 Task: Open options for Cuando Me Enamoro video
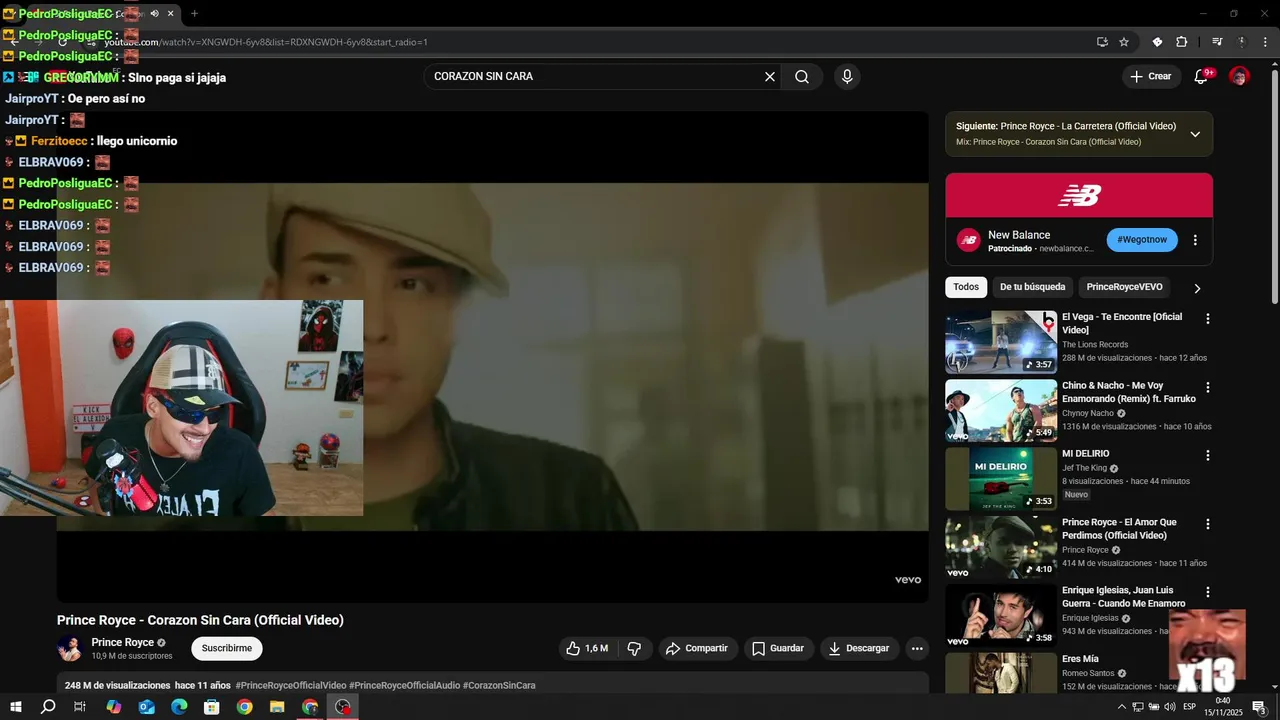[x=1207, y=592]
